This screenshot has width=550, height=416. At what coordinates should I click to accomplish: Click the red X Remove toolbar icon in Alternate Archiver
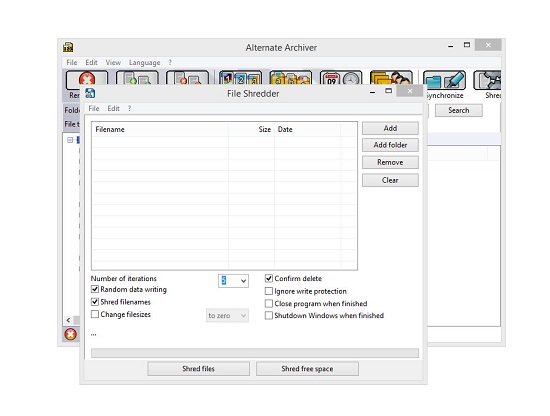[x=87, y=78]
